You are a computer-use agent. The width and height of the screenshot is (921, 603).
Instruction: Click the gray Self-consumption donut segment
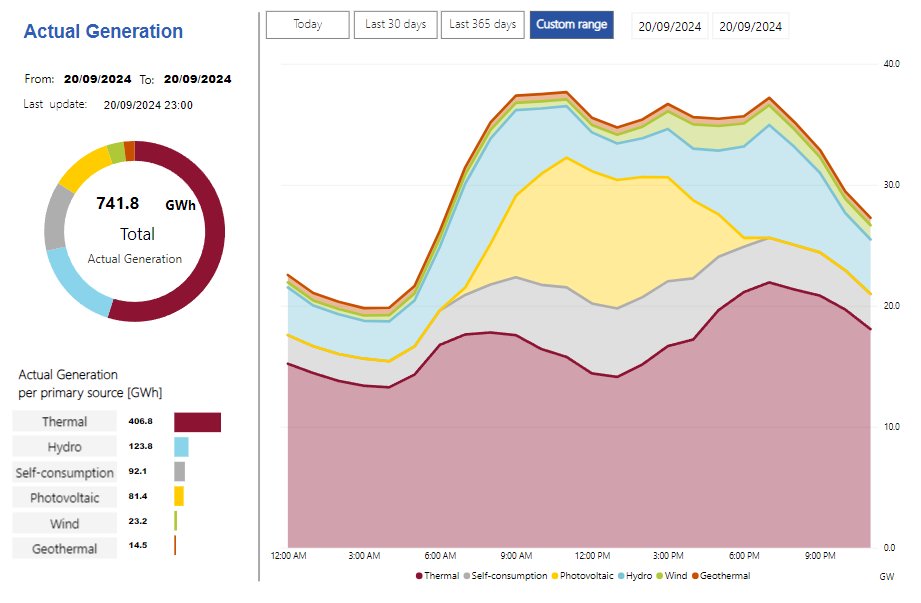tap(56, 217)
